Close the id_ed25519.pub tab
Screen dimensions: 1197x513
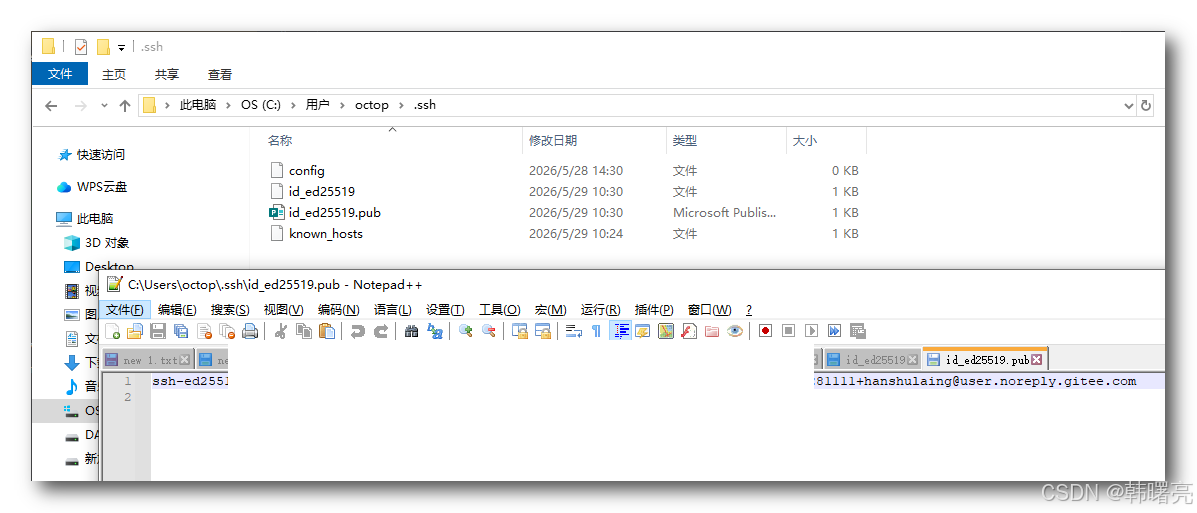coord(1037,360)
